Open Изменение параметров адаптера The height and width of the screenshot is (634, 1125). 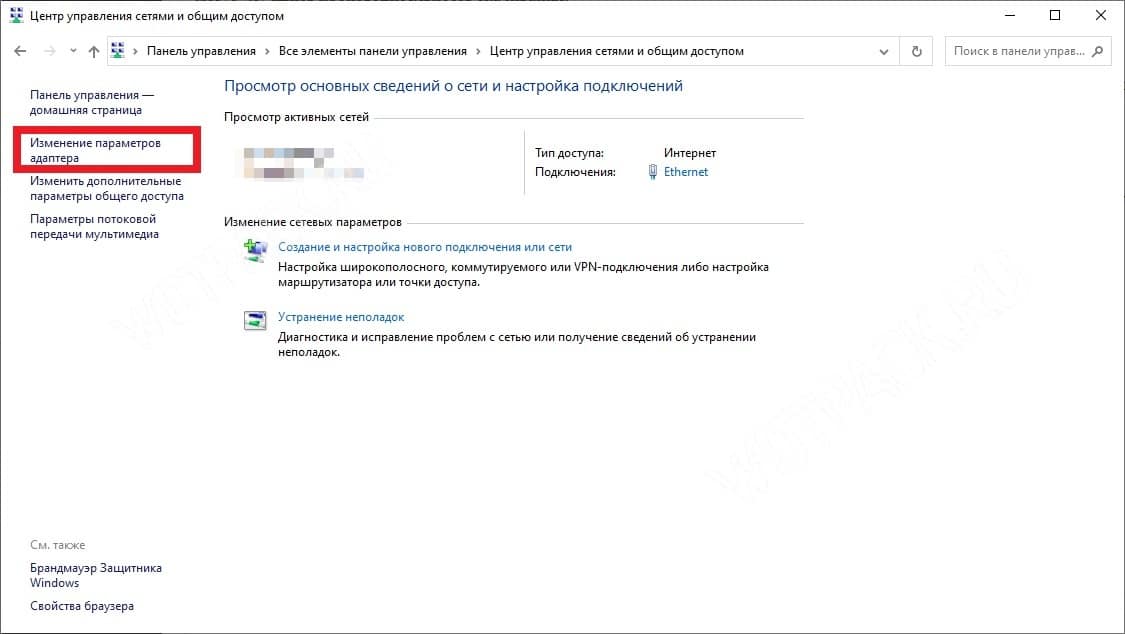(95, 150)
